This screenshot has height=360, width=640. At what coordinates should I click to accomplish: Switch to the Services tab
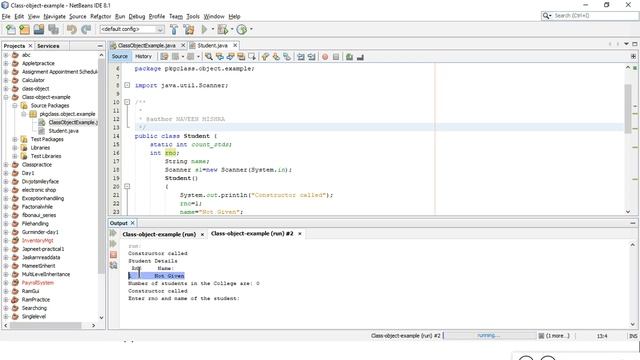point(48,46)
